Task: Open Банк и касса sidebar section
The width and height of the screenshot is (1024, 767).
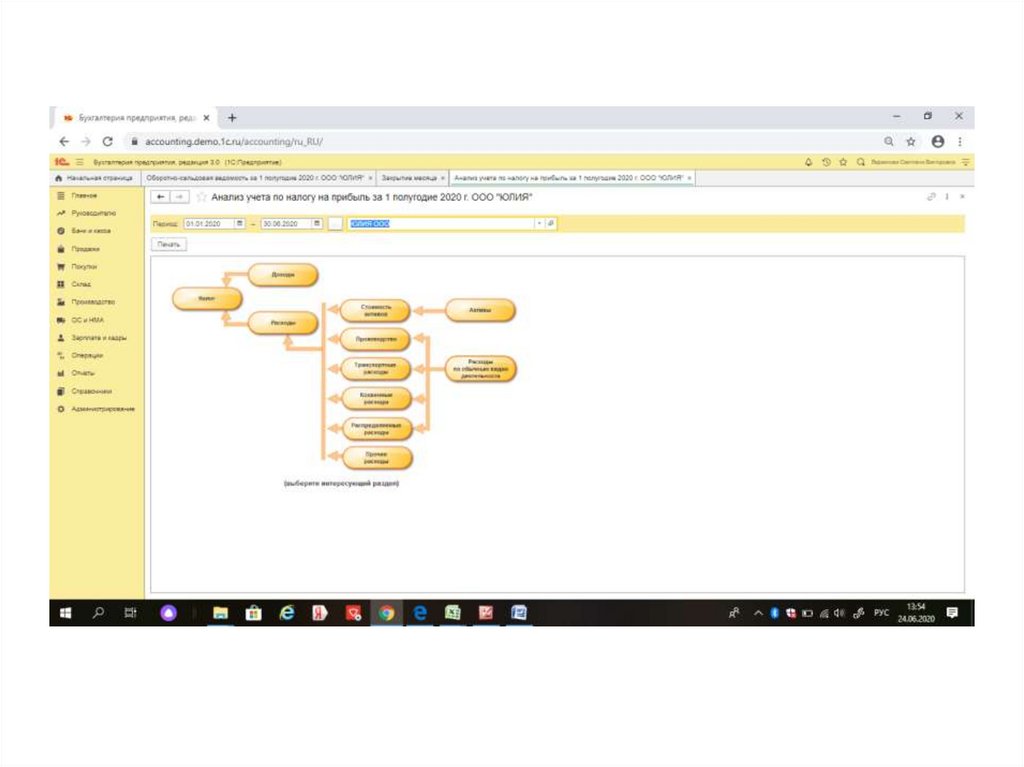Action: click(x=91, y=231)
